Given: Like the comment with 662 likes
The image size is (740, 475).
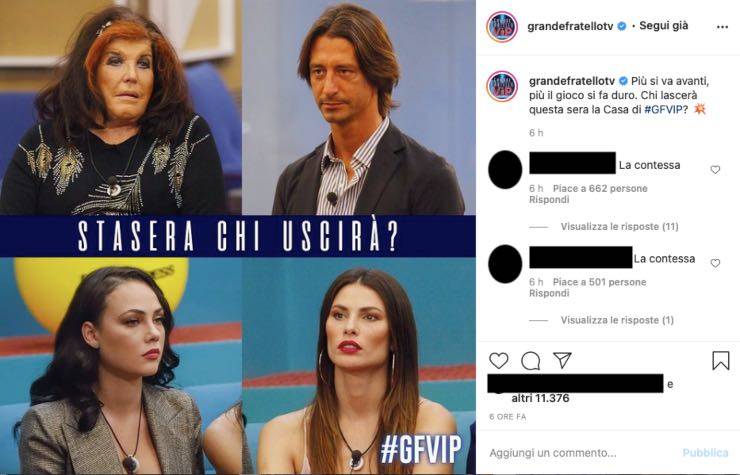Looking at the screenshot, I should (x=715, y=170).
